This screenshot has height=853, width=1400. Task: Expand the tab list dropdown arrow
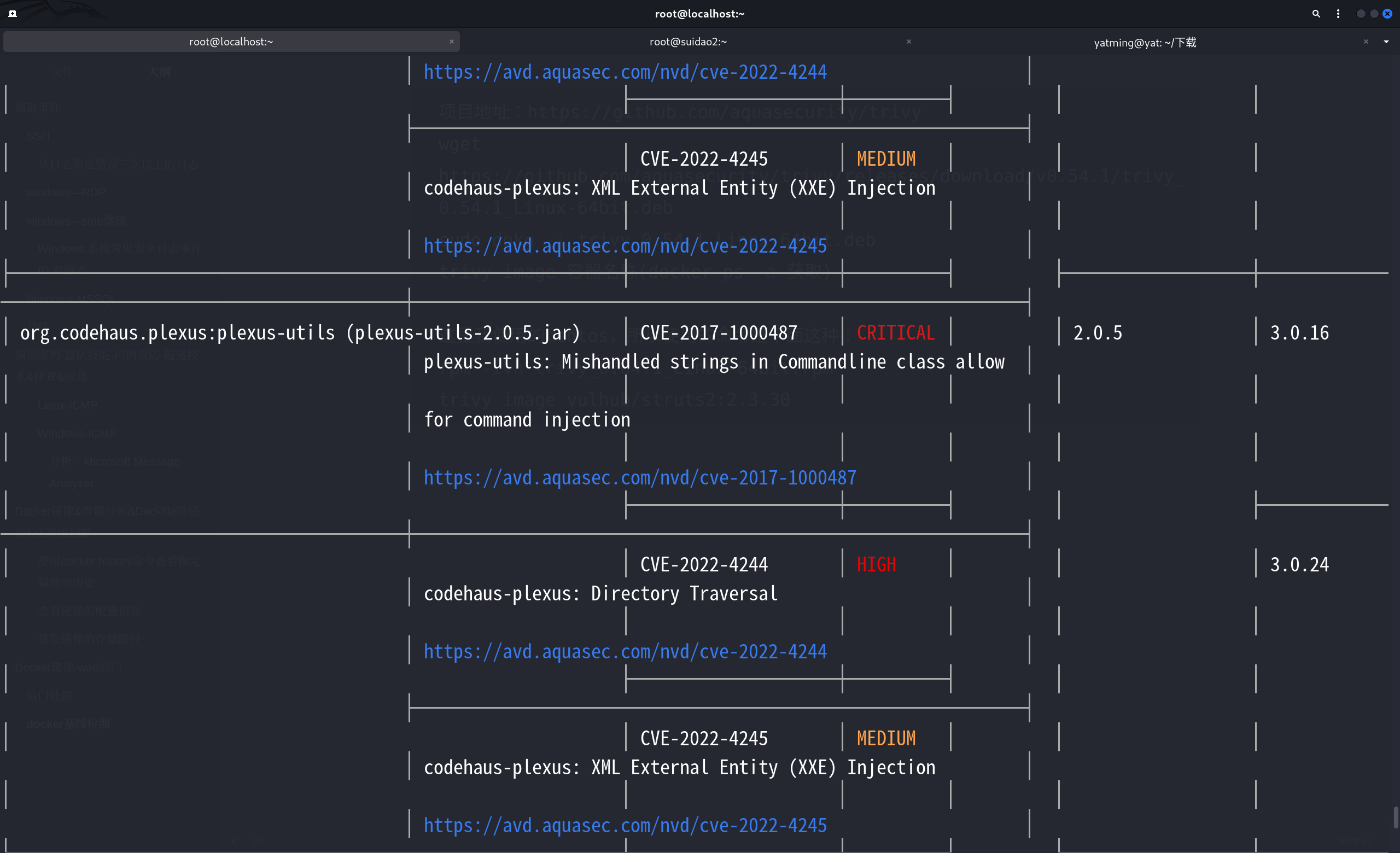1386,42
